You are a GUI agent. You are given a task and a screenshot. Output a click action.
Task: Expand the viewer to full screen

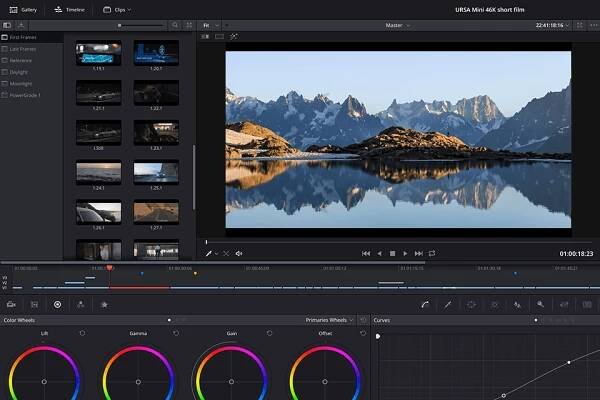pos(580,25)
